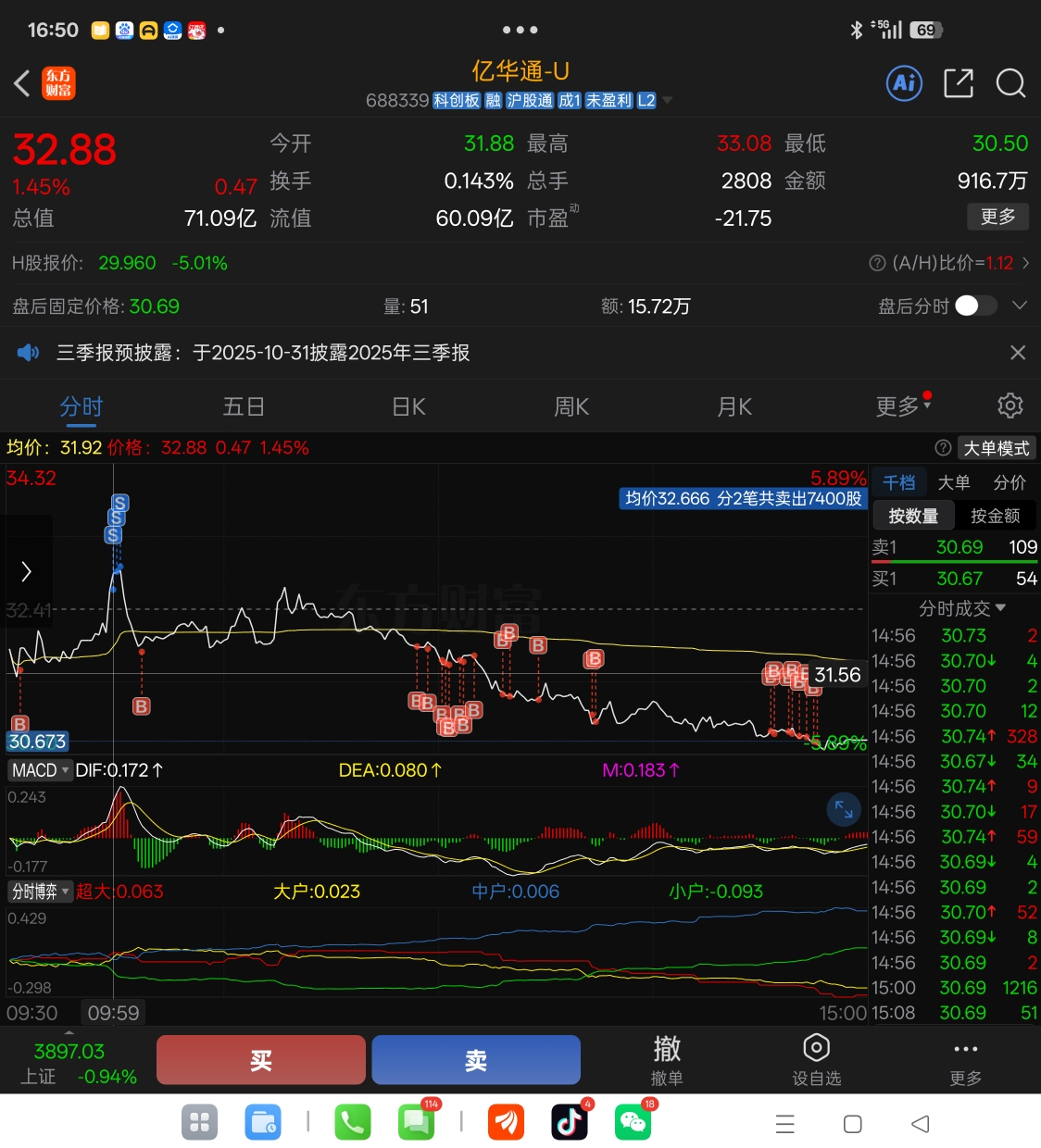Select the 千档 order book tab
The height and width of the screenshot is (1148, 1041).
click(898, 482)
